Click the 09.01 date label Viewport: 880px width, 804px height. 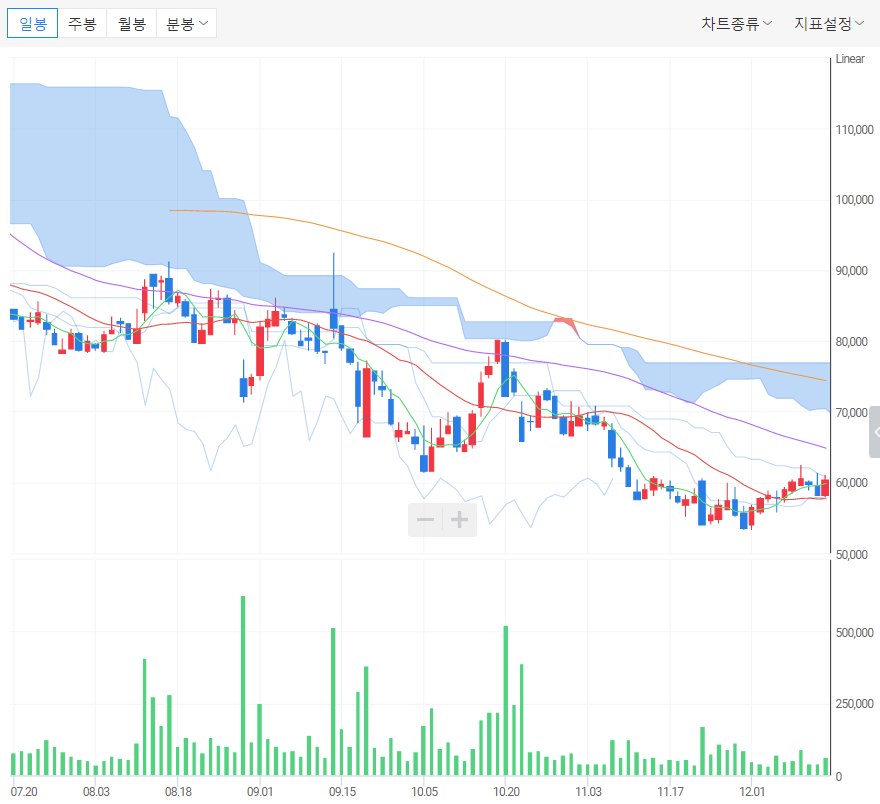260,792
